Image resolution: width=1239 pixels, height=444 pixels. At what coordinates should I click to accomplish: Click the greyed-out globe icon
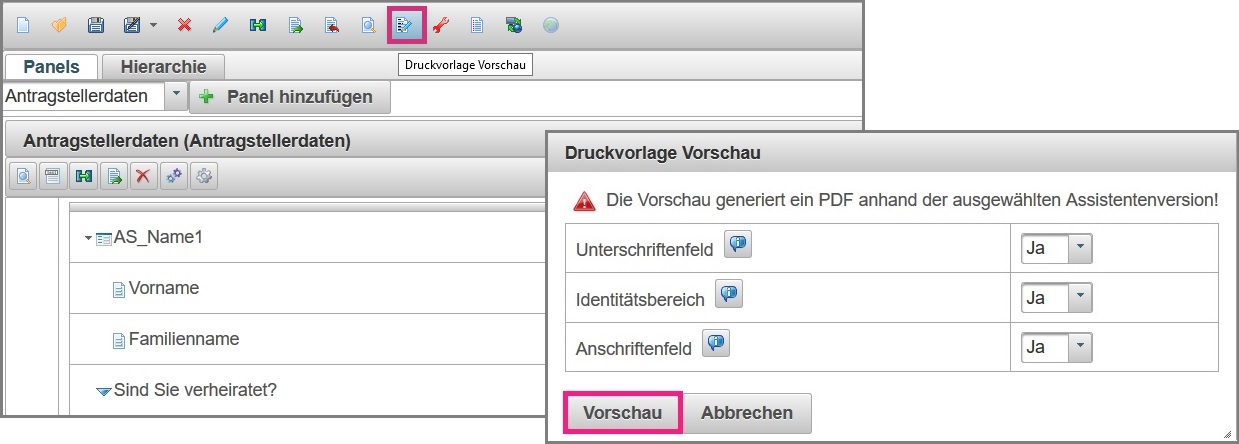(x=550, y=25)
